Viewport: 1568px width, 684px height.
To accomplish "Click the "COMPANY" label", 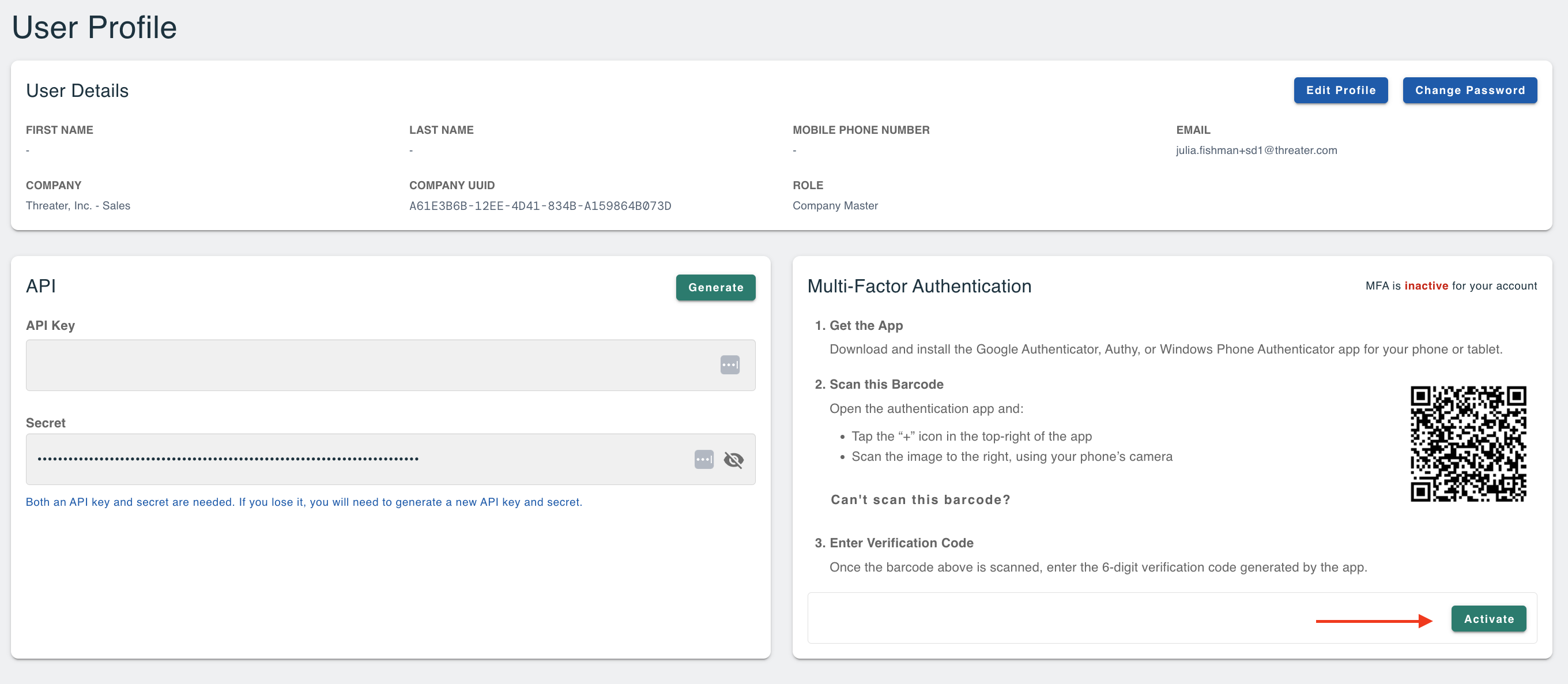I will pyautogui.click(x=54, y=186).
